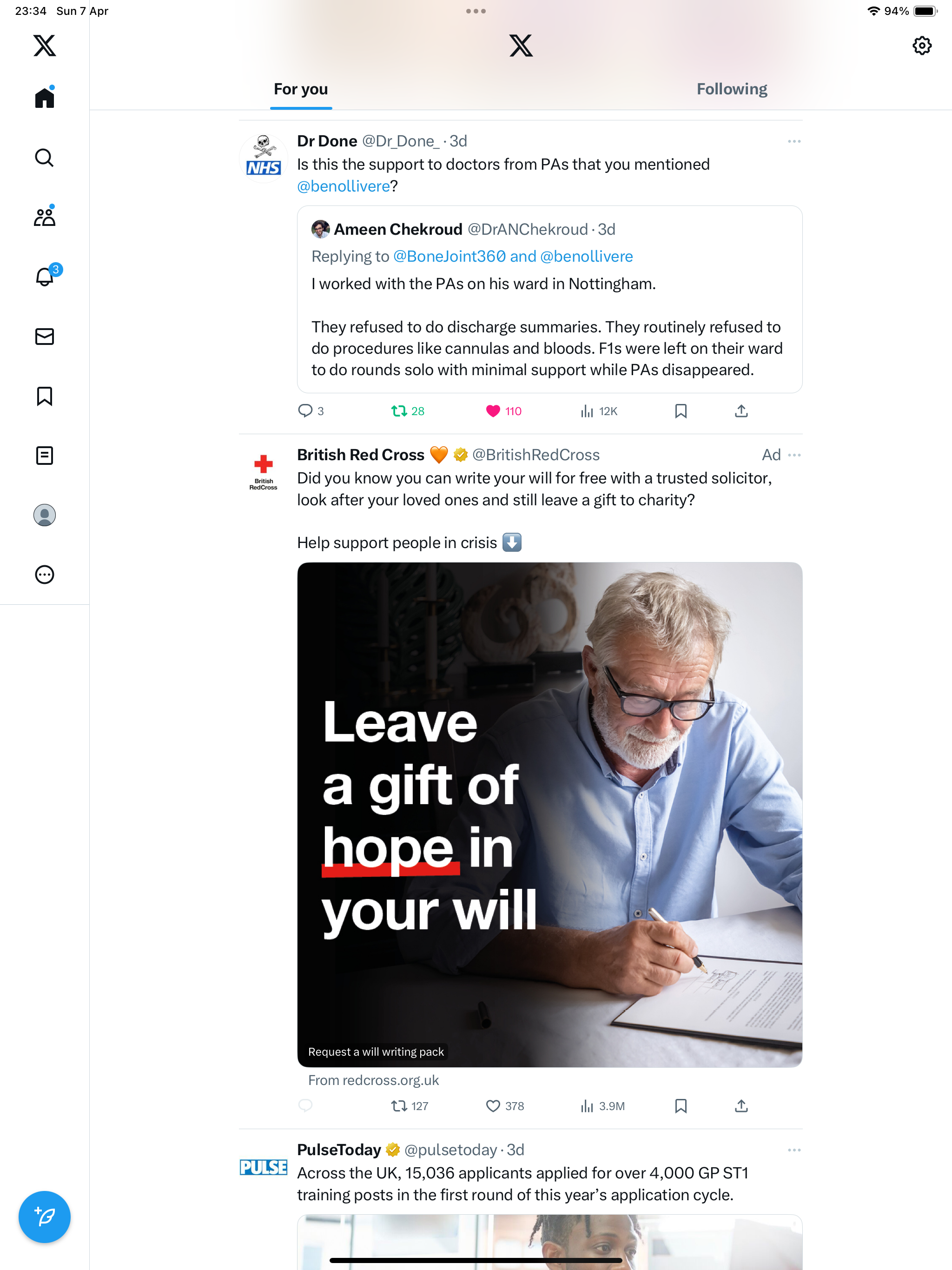The height and width of the screenshot is (1270, 952).
Task: Bookmark the British Red Cross ad
Action: coord(681,1106)
